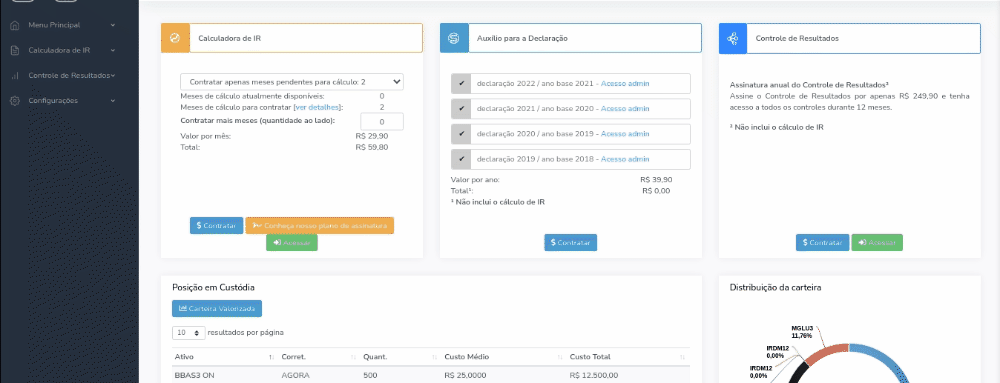This screenshot has height=383, width=1000.
Task: Click the Contratar mais meses quantity field
Action: click(382, 121)
